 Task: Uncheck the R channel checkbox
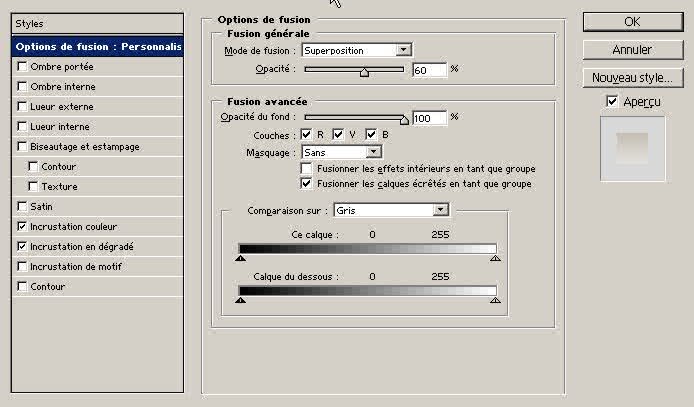307,134
